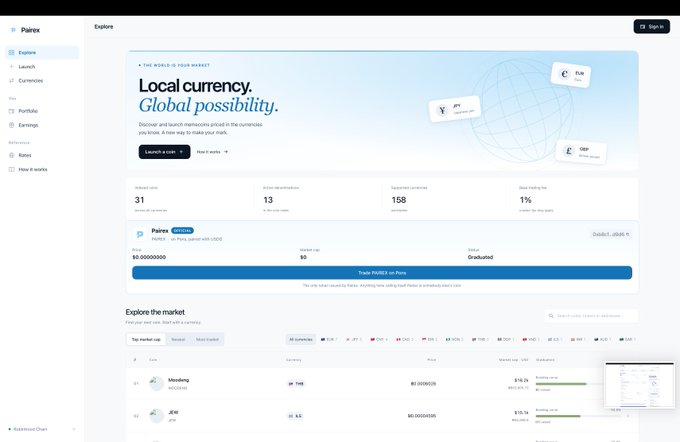Sort by the Price column header
Screen dimensions: 680x442
pos(432,360)
